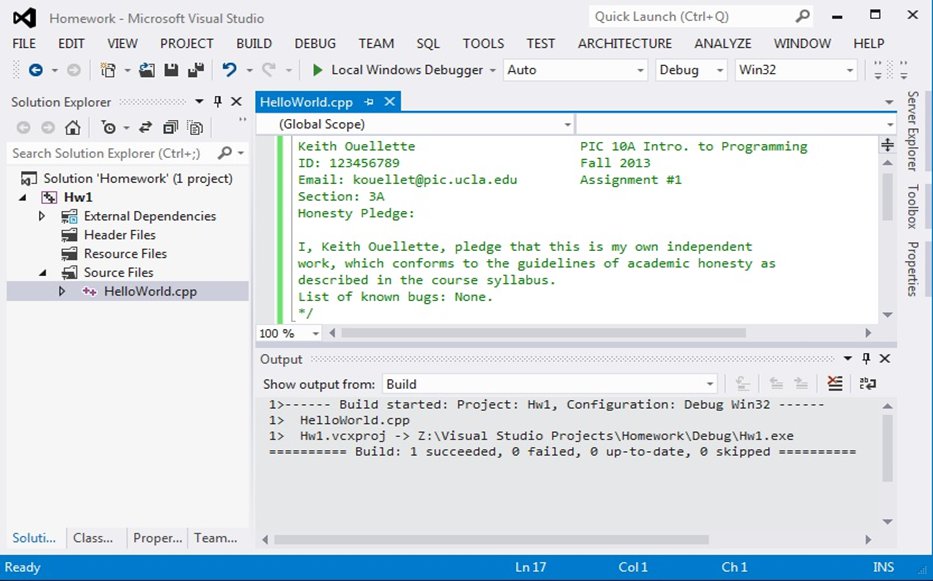Collapse the Hw1 project node

pos(23,197)
